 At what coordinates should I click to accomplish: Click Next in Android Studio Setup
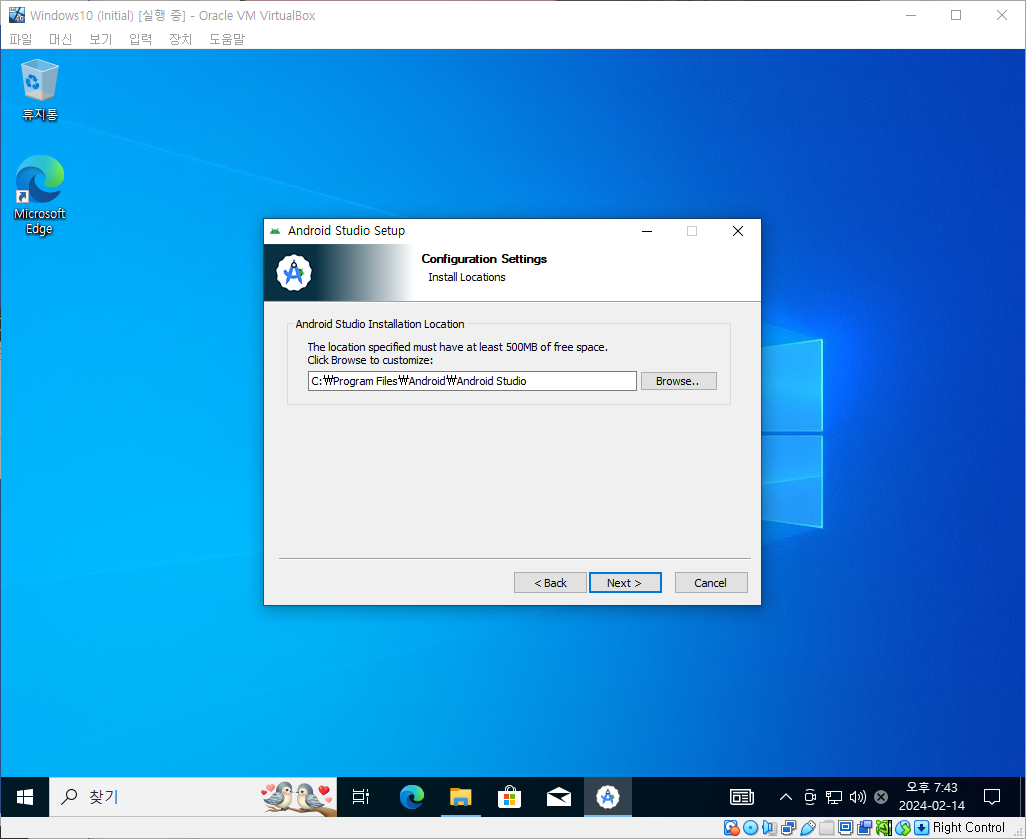(625, 582)
